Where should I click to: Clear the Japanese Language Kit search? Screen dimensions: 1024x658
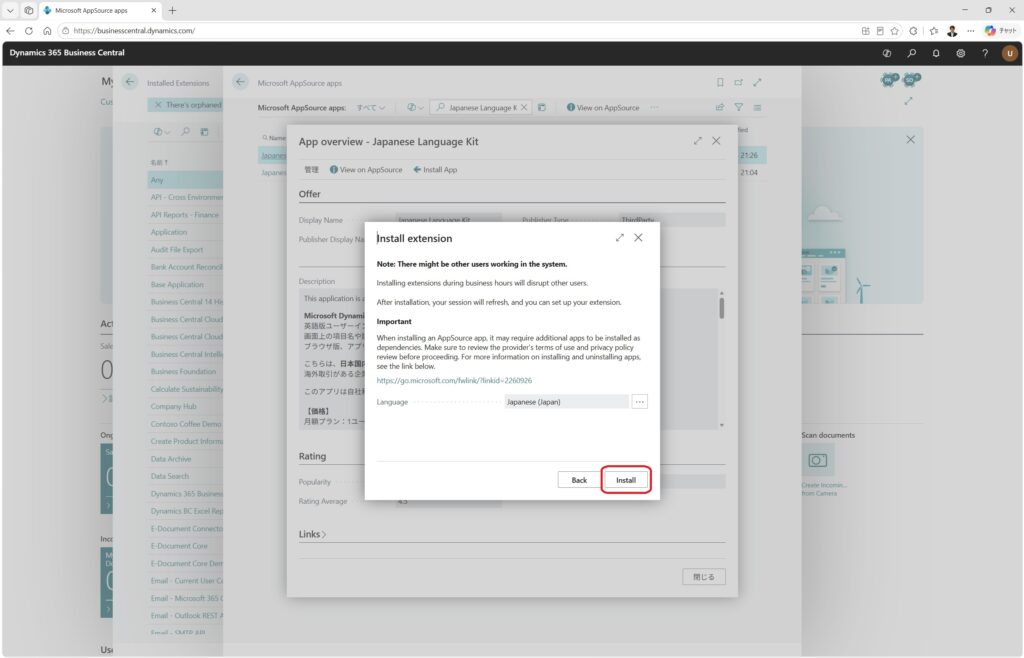click(x=524, y=108)
